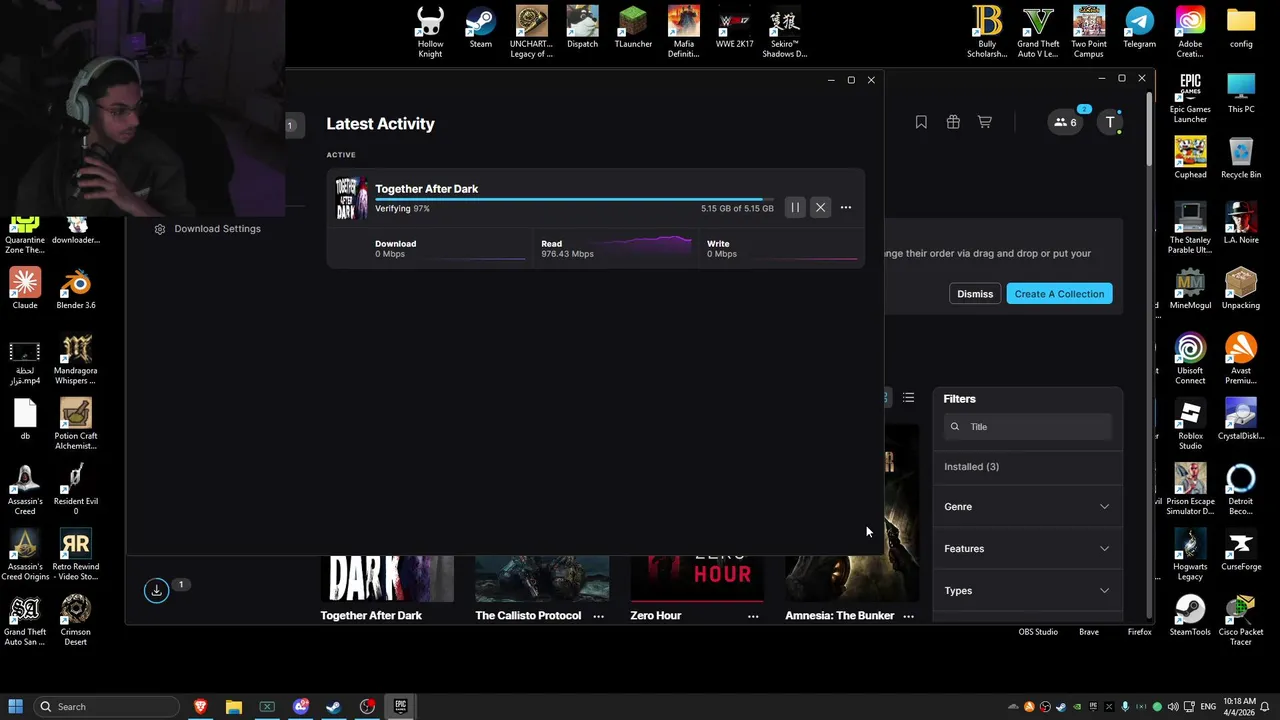Open Download Settings
Image resolution: width=1280 pixels, height=720 pixels.
(x=208, y=229)
